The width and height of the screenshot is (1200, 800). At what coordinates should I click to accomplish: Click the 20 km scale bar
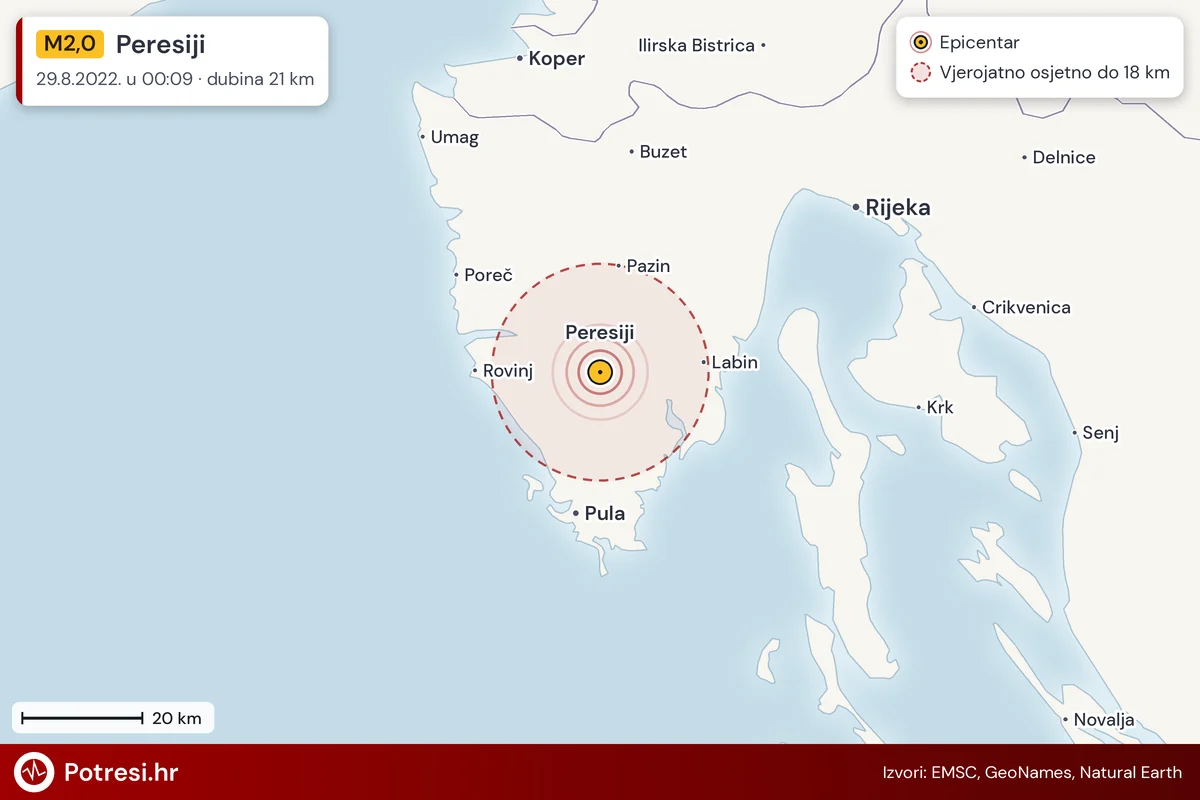tap(82, 718)
